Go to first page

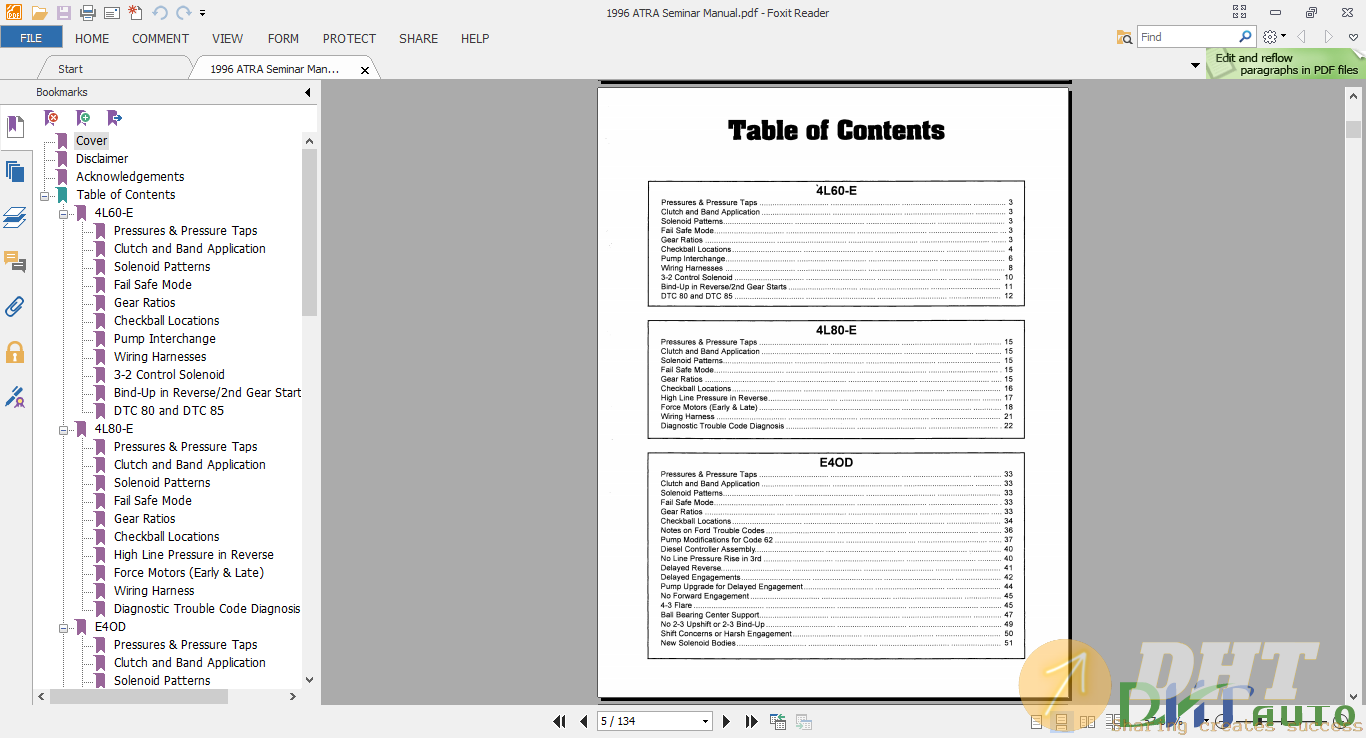click(560, 721)
